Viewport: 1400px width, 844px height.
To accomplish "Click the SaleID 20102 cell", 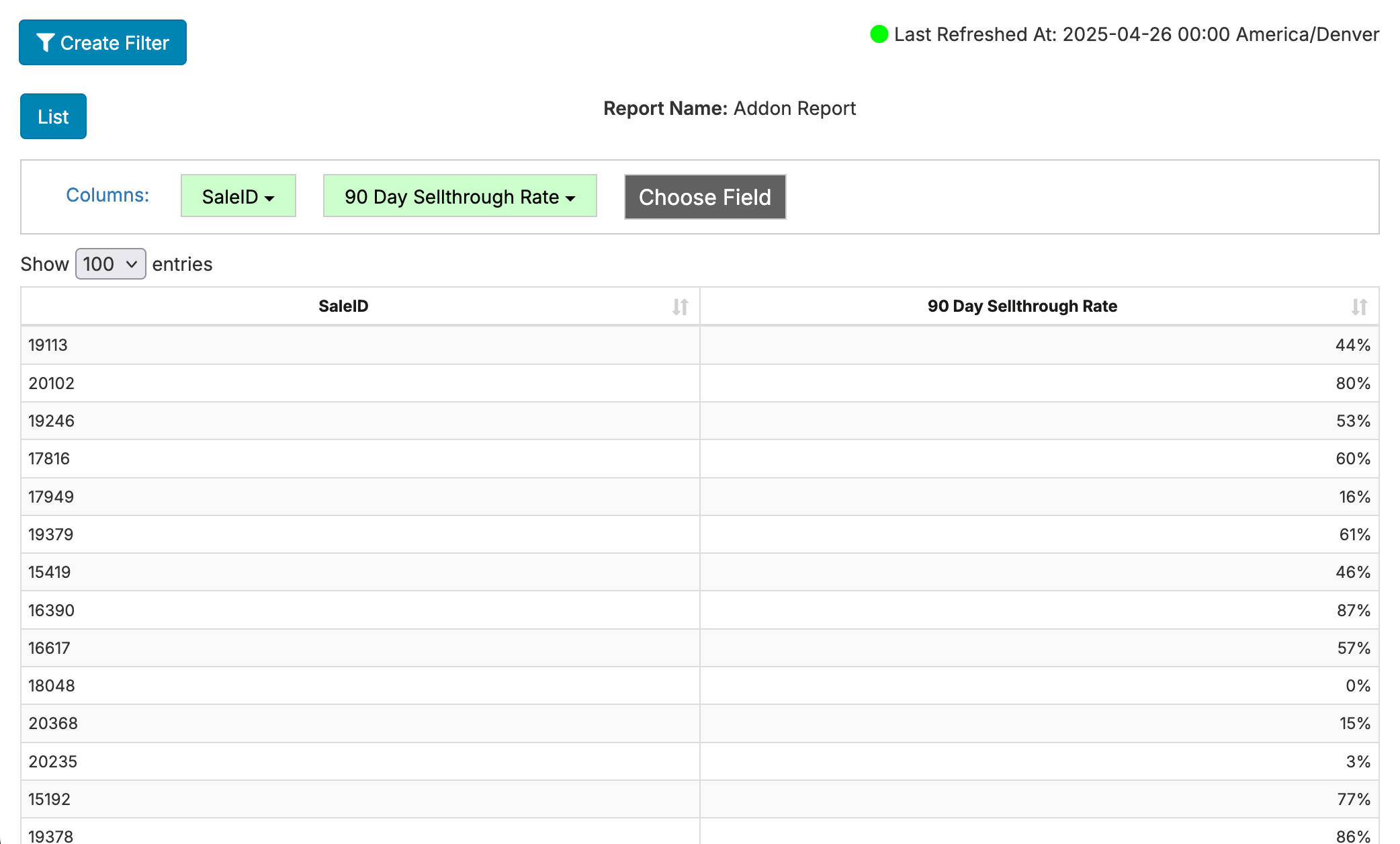I will (51, 383).
